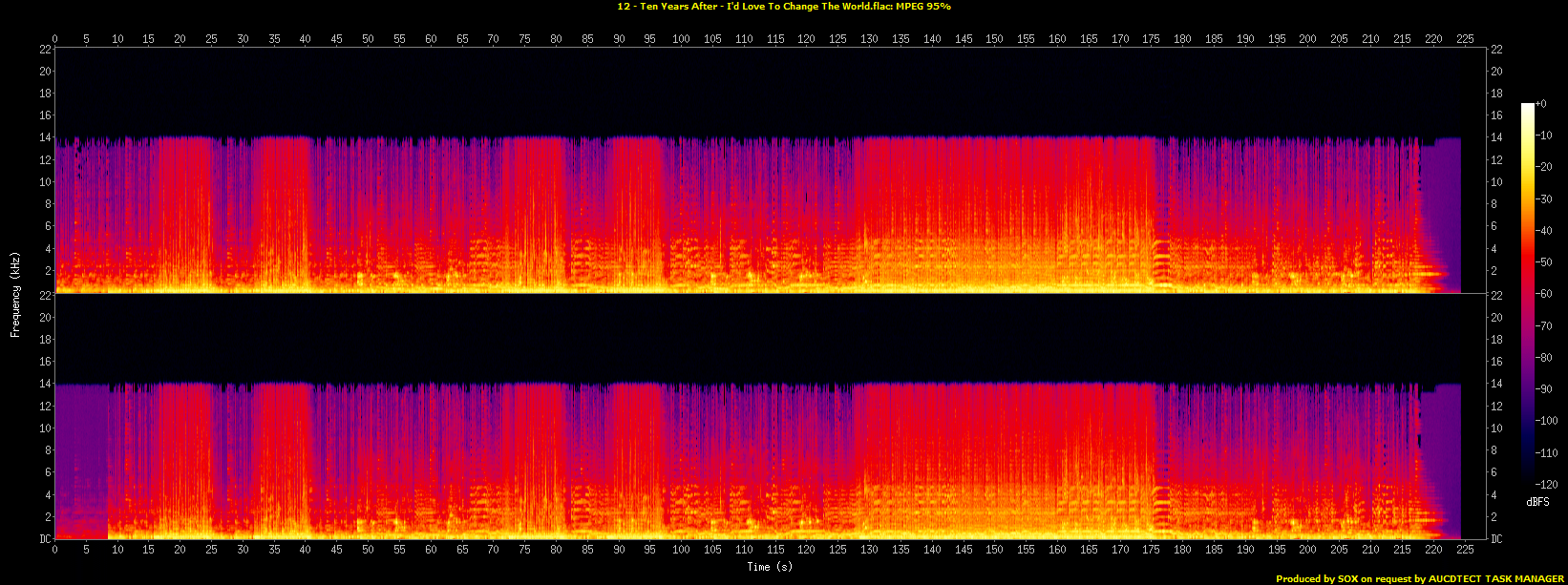Click the '+0' color scale label
Viewport: 1568px width, 585px height.
point(1541,103)
